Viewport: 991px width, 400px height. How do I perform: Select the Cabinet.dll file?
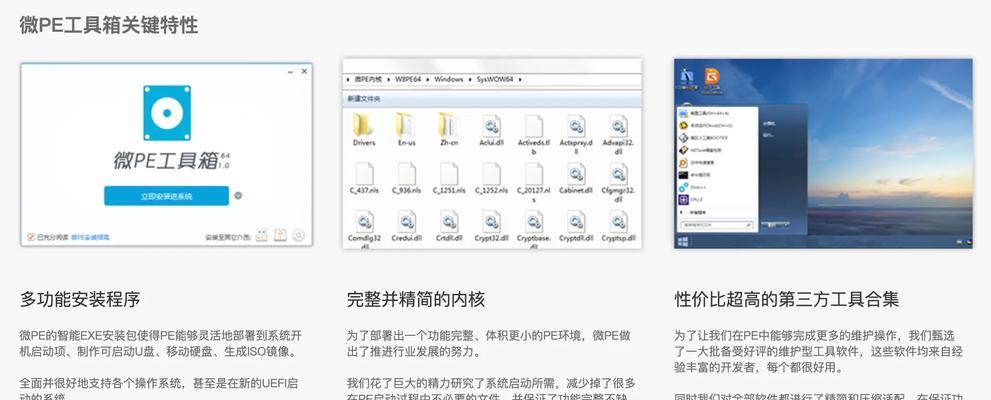[576, 178]
